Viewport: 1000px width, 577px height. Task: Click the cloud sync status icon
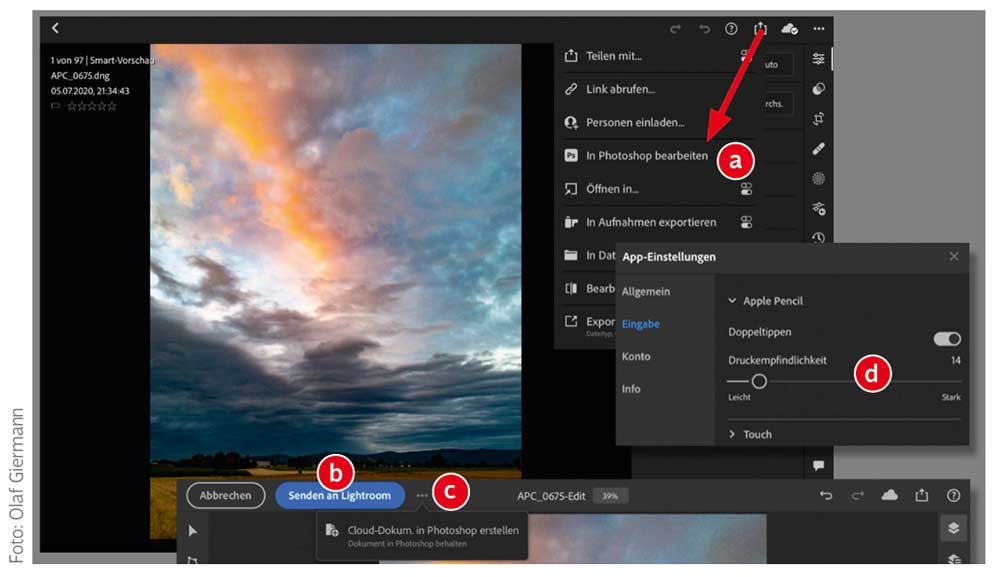pos(789,29)
